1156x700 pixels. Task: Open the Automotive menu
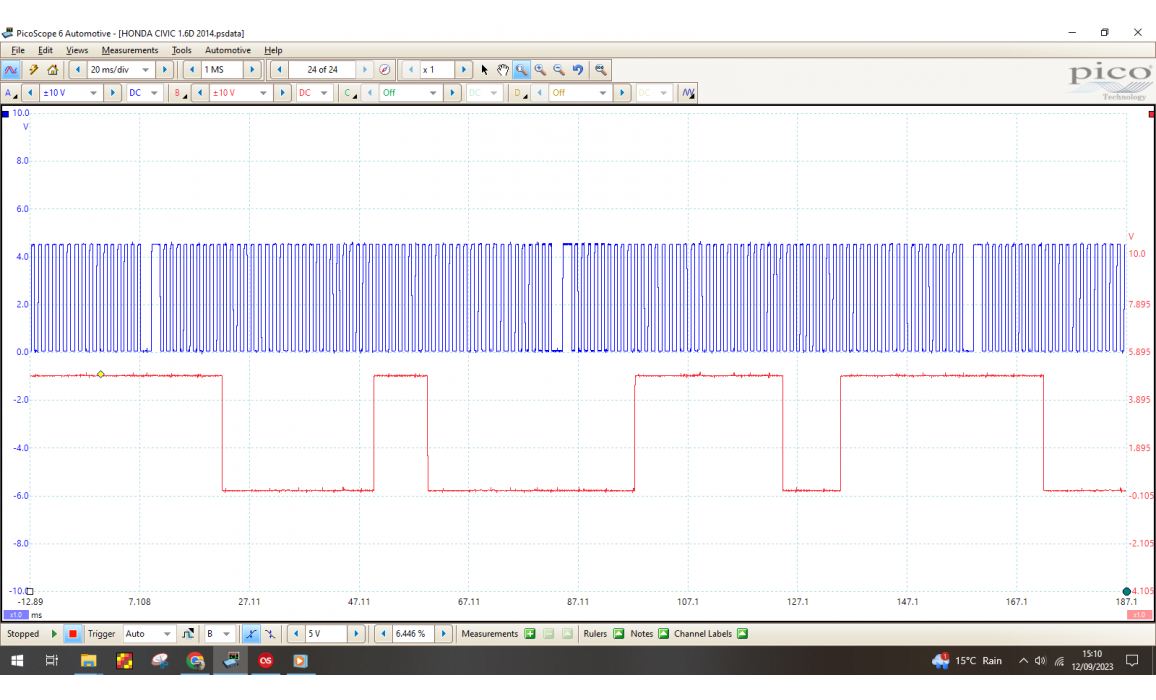(x=228, y=50)
